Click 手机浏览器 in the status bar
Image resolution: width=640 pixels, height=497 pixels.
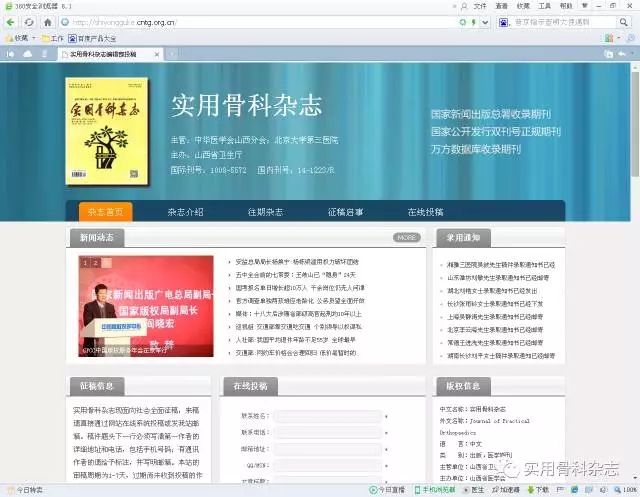click(435, 490)
